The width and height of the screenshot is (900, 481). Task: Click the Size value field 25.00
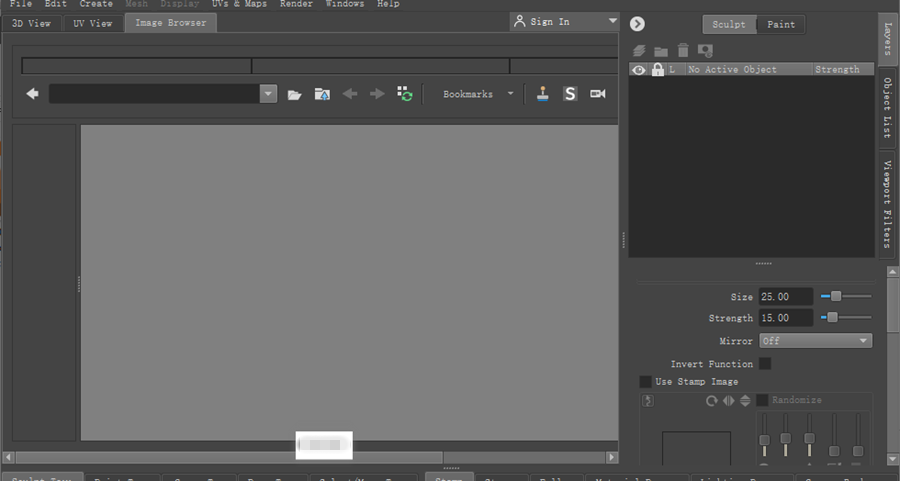pyautogui.click(x=786, y=296)
